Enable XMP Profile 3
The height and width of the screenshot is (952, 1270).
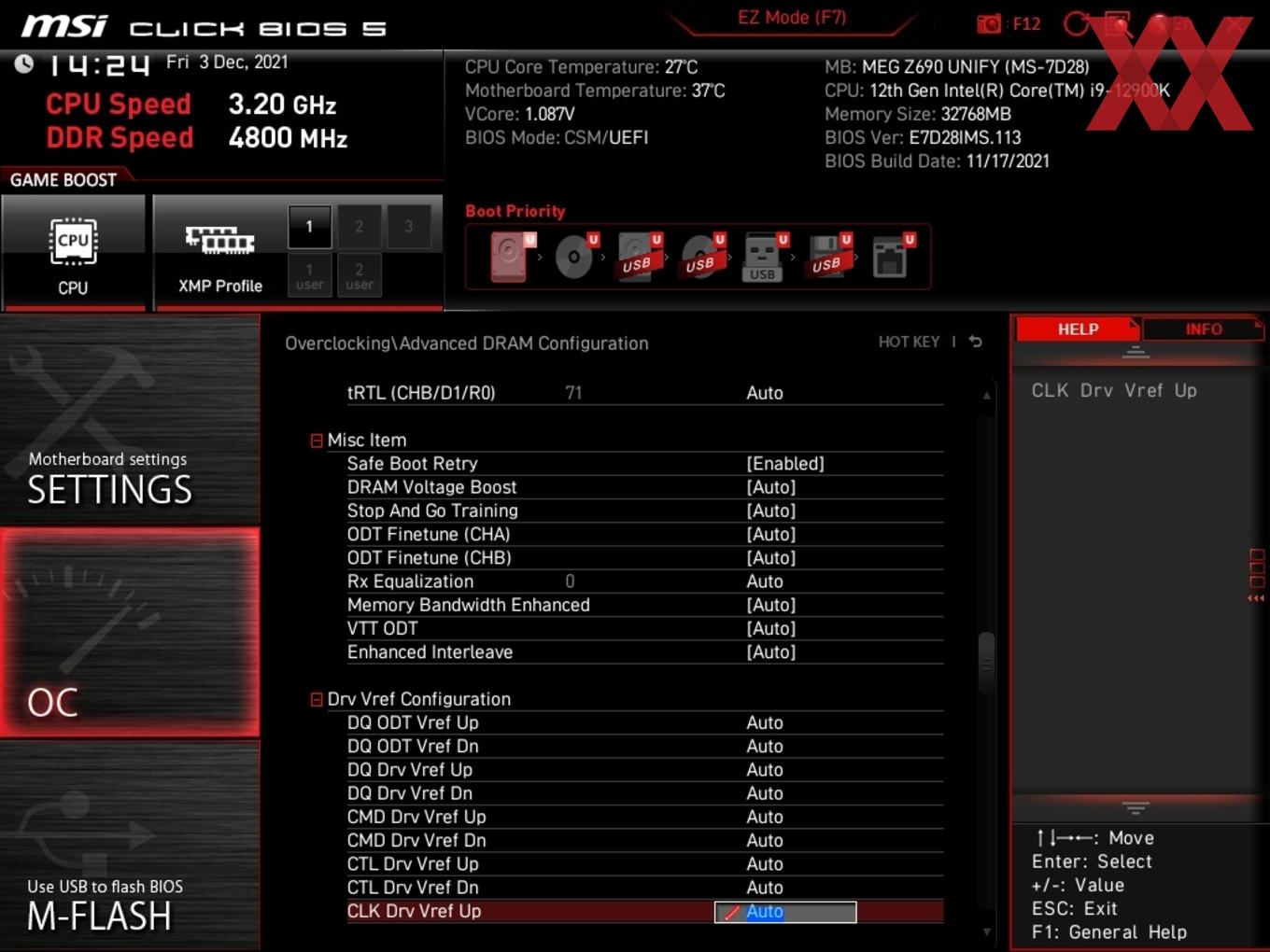point(408,227)
